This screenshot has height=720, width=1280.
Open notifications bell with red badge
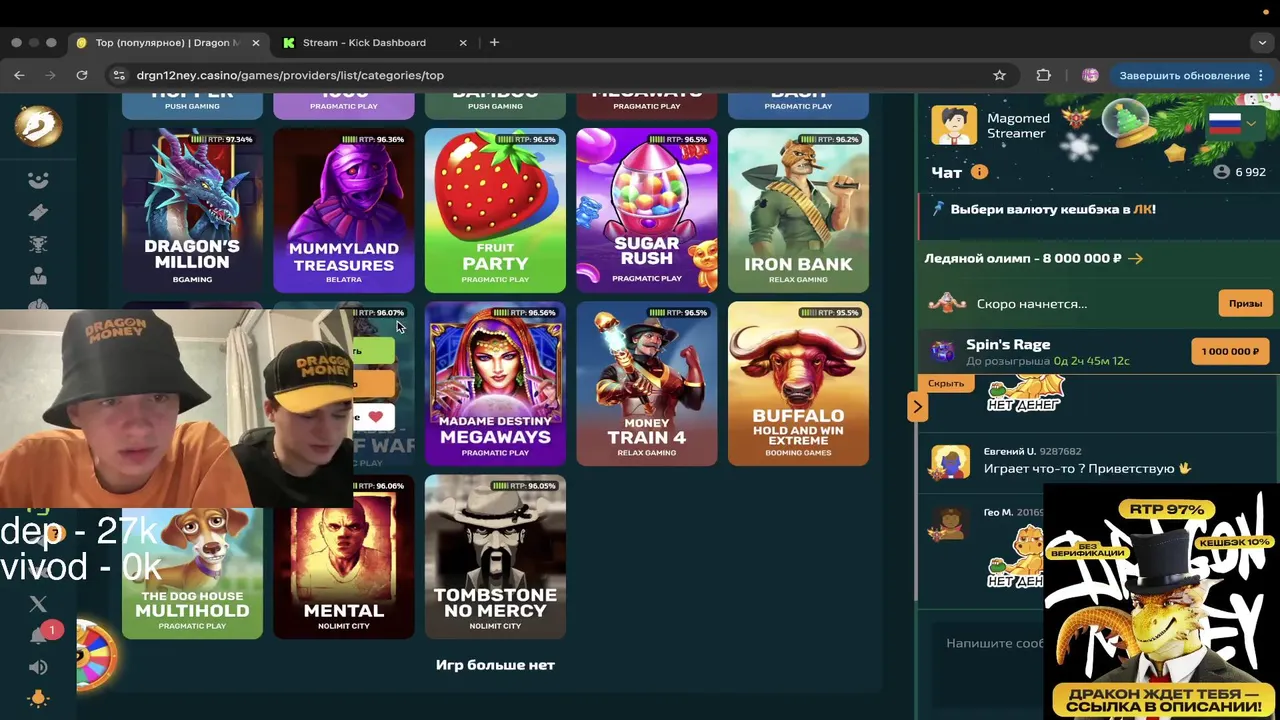[x=40, y=635]
